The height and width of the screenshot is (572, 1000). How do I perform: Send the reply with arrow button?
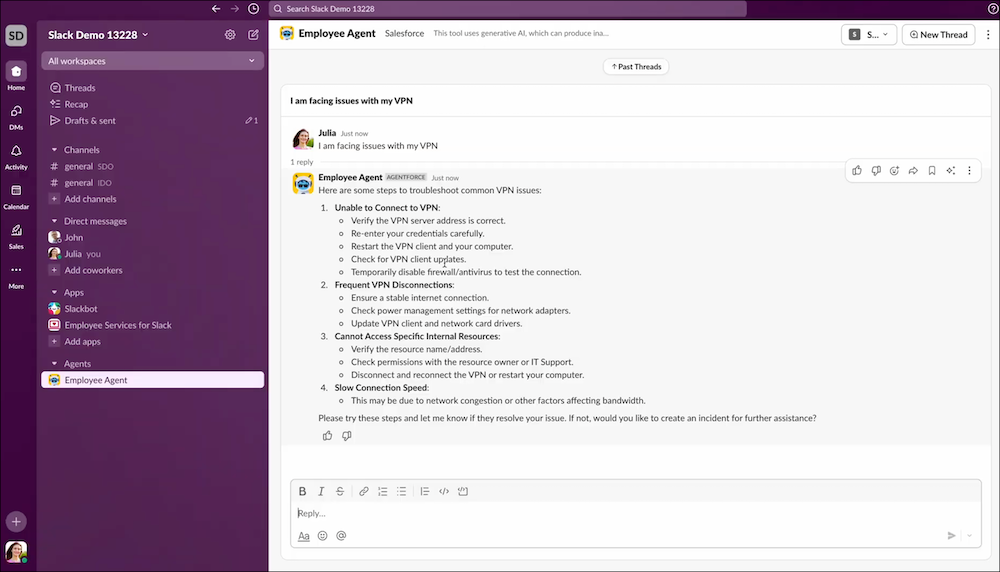click(951, 536)
